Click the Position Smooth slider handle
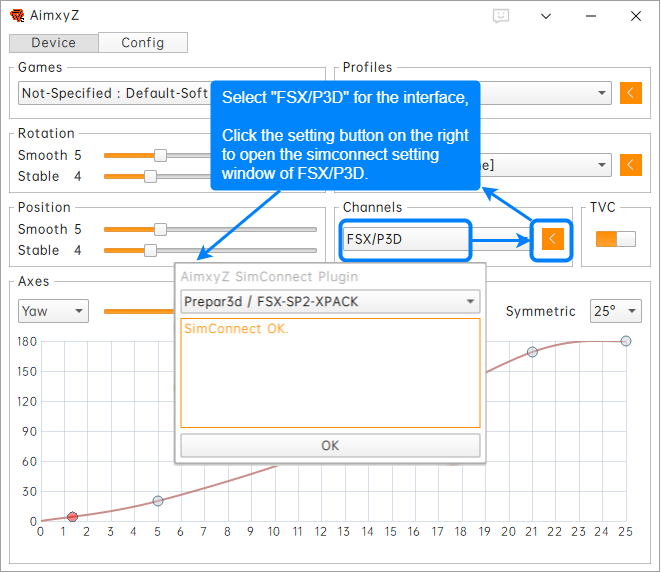661x573 pixels. coord(160,229)
